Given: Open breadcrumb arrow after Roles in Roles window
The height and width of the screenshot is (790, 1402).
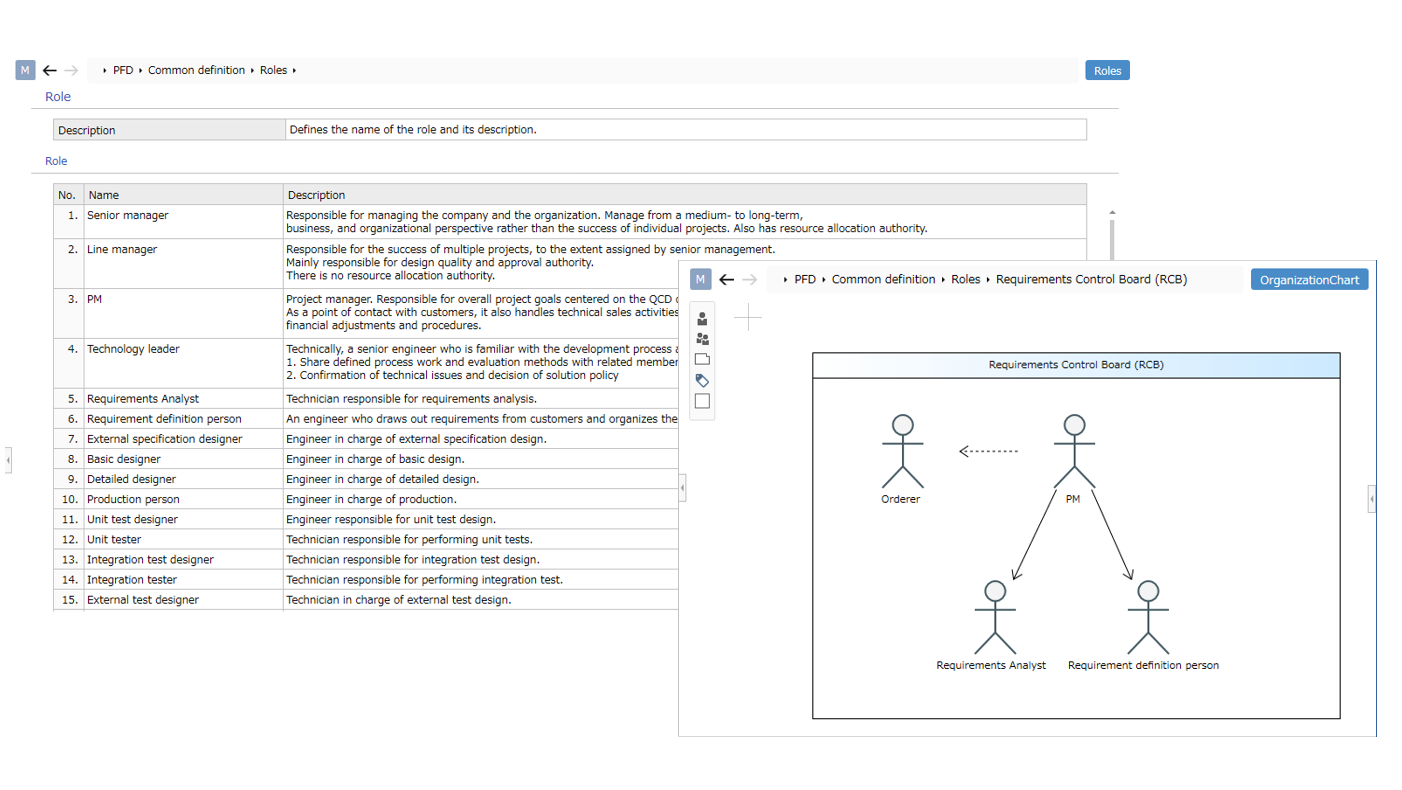Looking at the screenshot, I should (x=294, y=71).
